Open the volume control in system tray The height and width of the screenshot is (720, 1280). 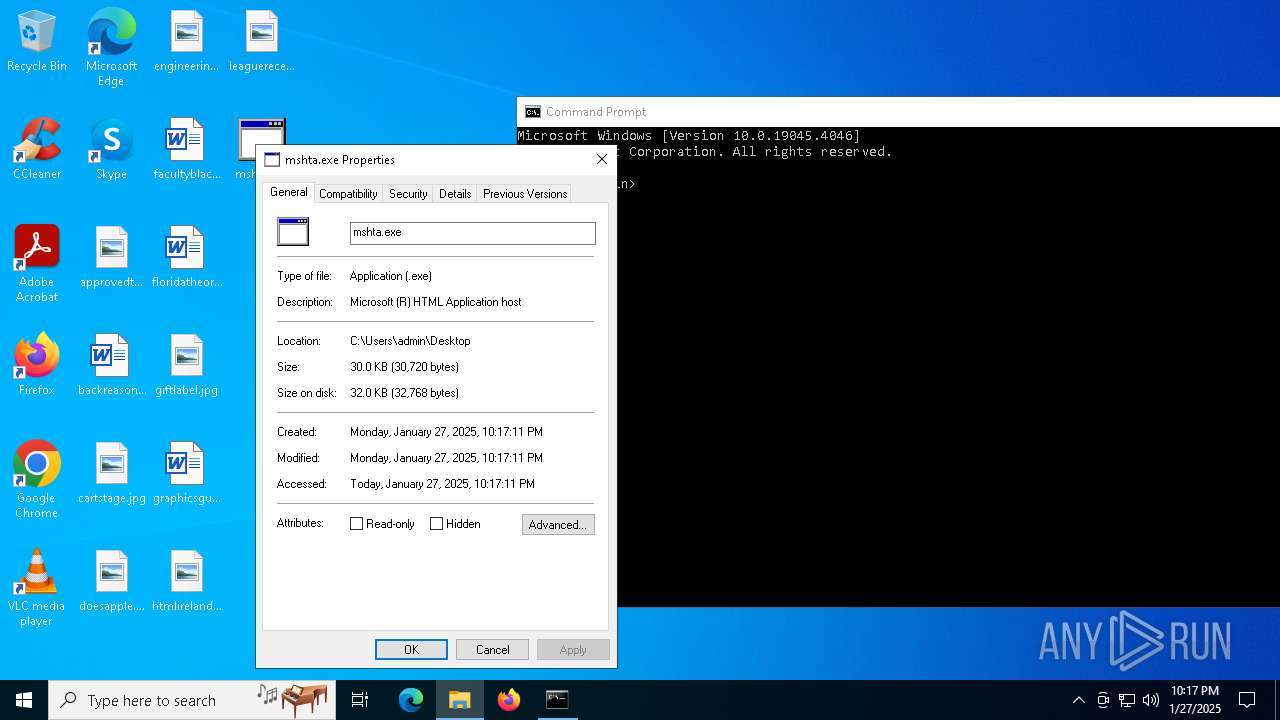1151,700
